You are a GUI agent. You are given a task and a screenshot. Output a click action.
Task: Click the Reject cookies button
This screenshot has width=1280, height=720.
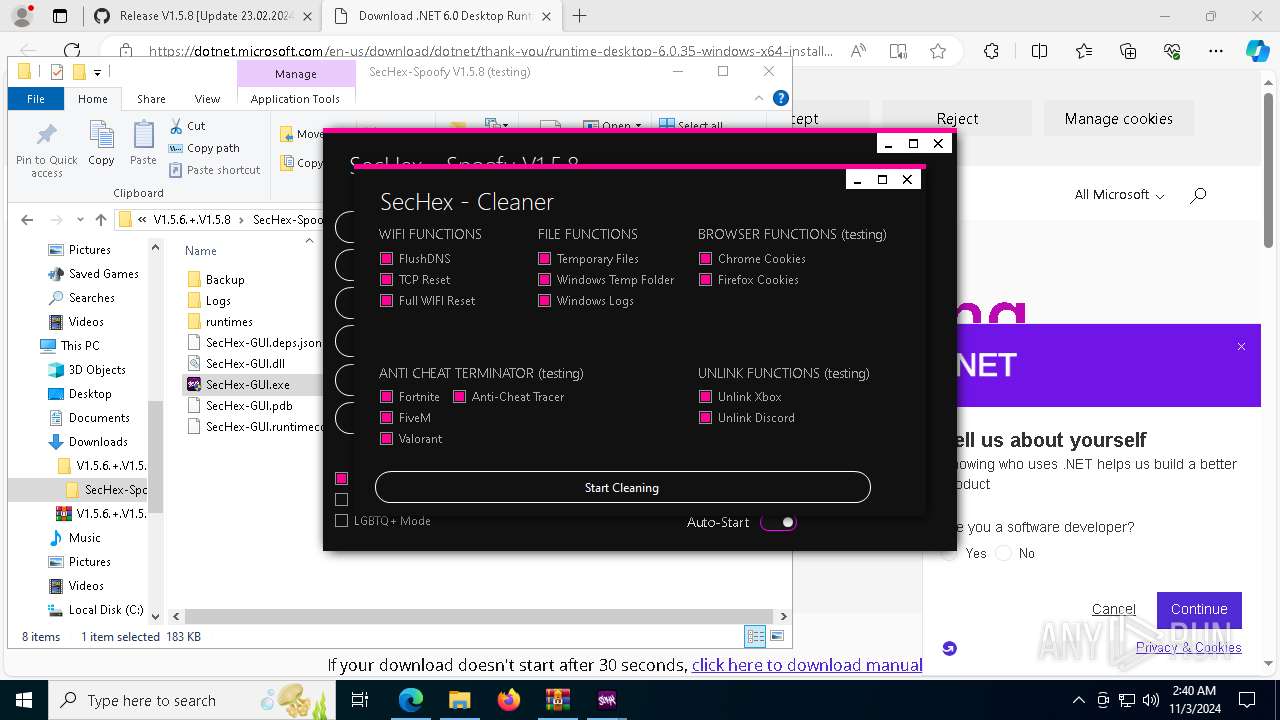957,118
